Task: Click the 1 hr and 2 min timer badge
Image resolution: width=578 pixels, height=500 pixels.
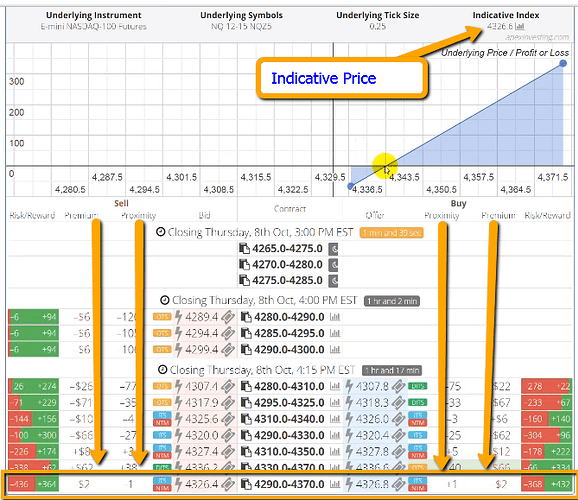Action: point(392,301)
